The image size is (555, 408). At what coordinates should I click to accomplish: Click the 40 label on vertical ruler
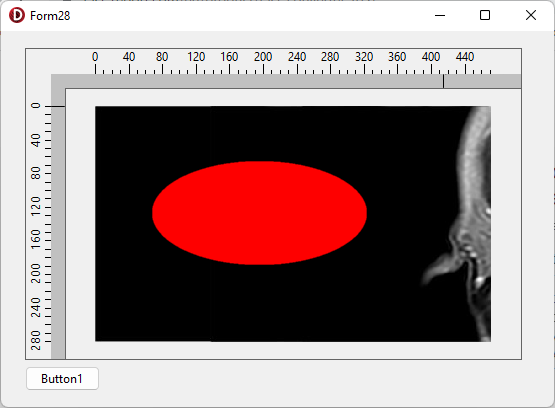coord(36,140)
